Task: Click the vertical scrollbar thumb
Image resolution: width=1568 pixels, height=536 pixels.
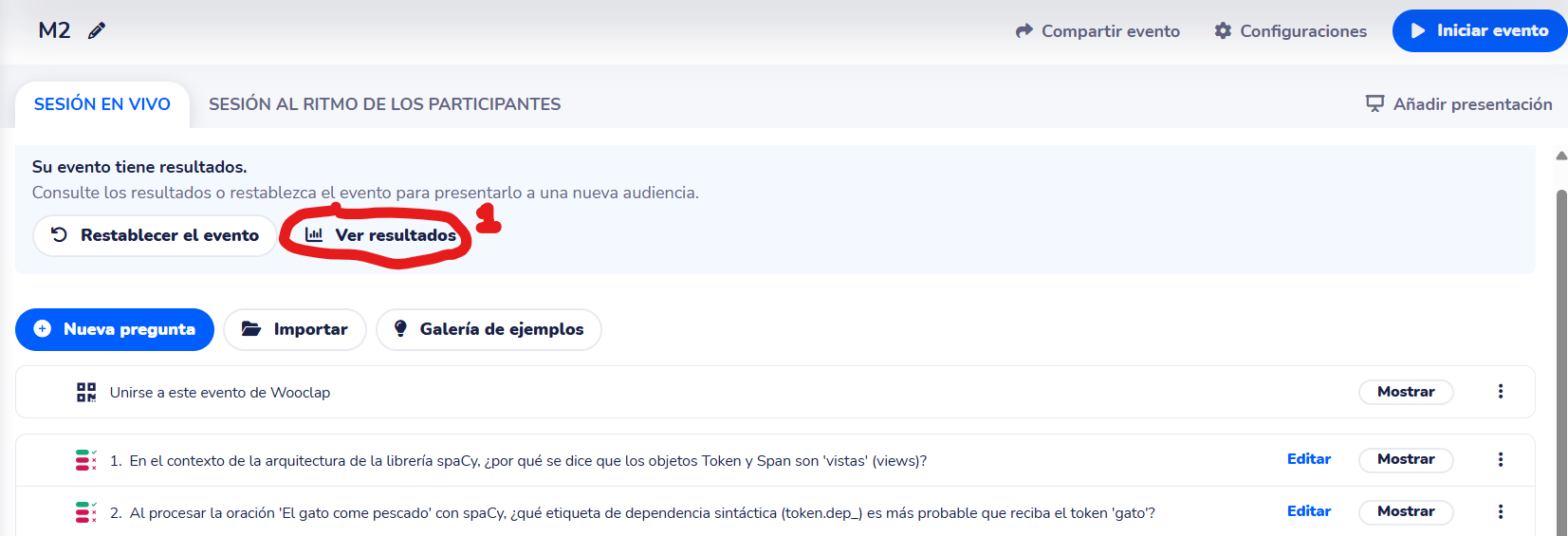Action: coord(1561,360)
